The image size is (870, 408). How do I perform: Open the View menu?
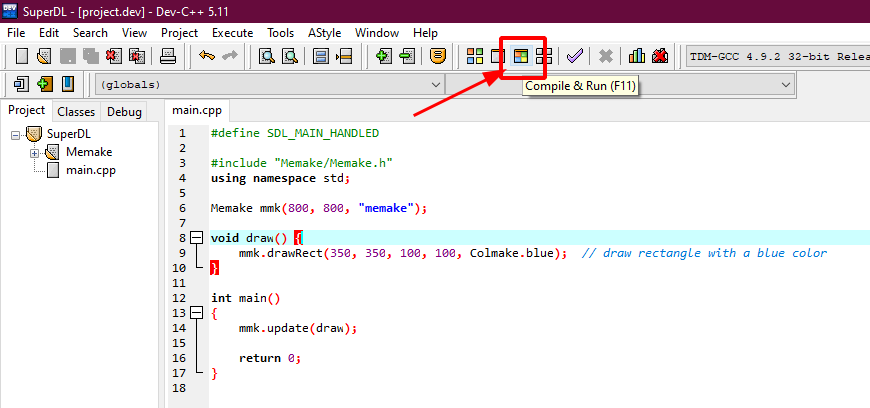click(134, 33)
